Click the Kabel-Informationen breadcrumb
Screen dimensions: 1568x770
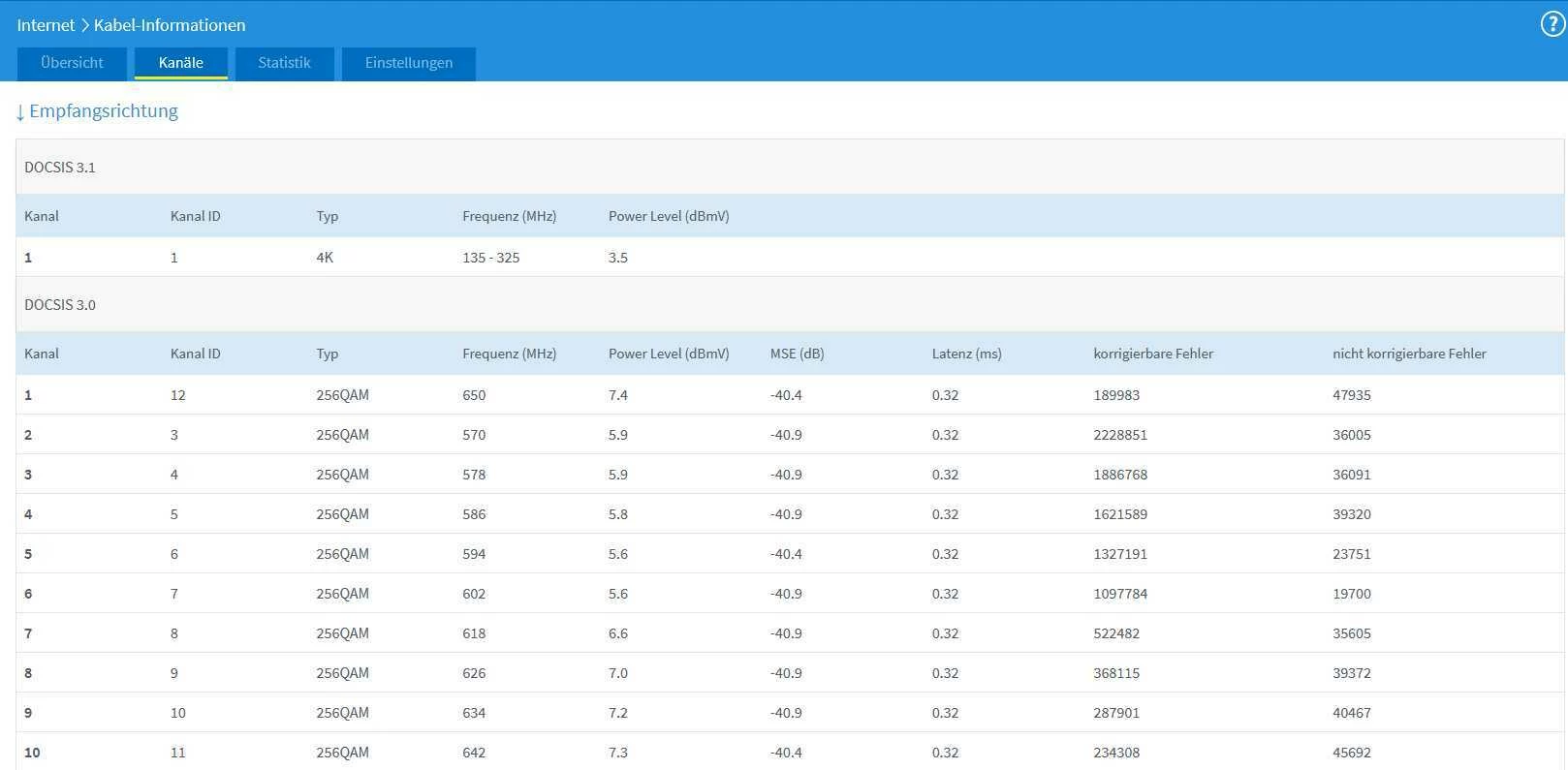170,25
